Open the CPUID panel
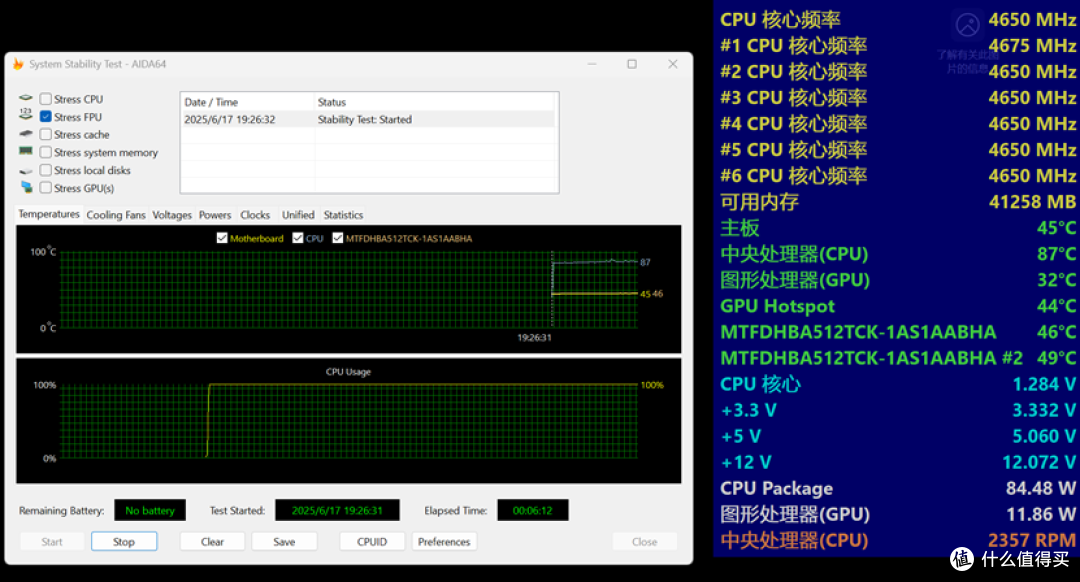 (372, 542)
